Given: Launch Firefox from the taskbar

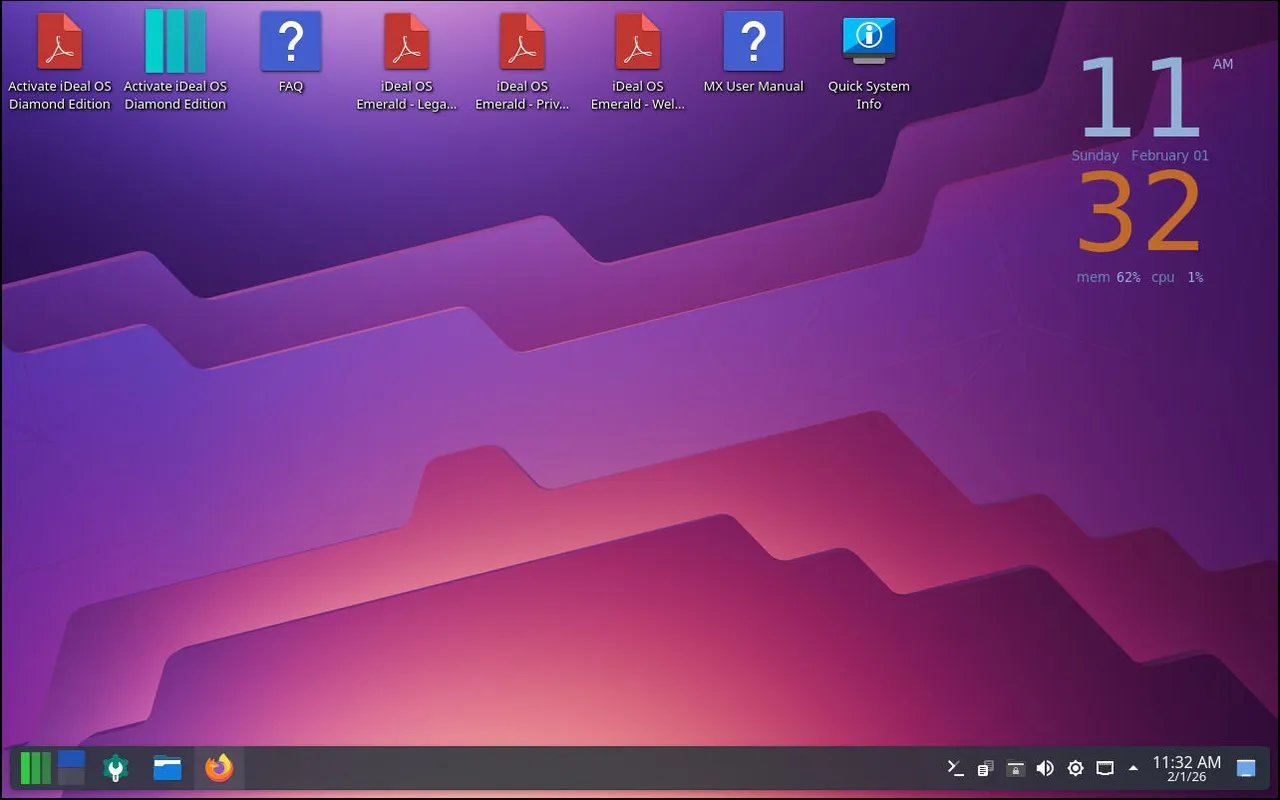Looking at the screenshot, I should (x=219, y=768).
